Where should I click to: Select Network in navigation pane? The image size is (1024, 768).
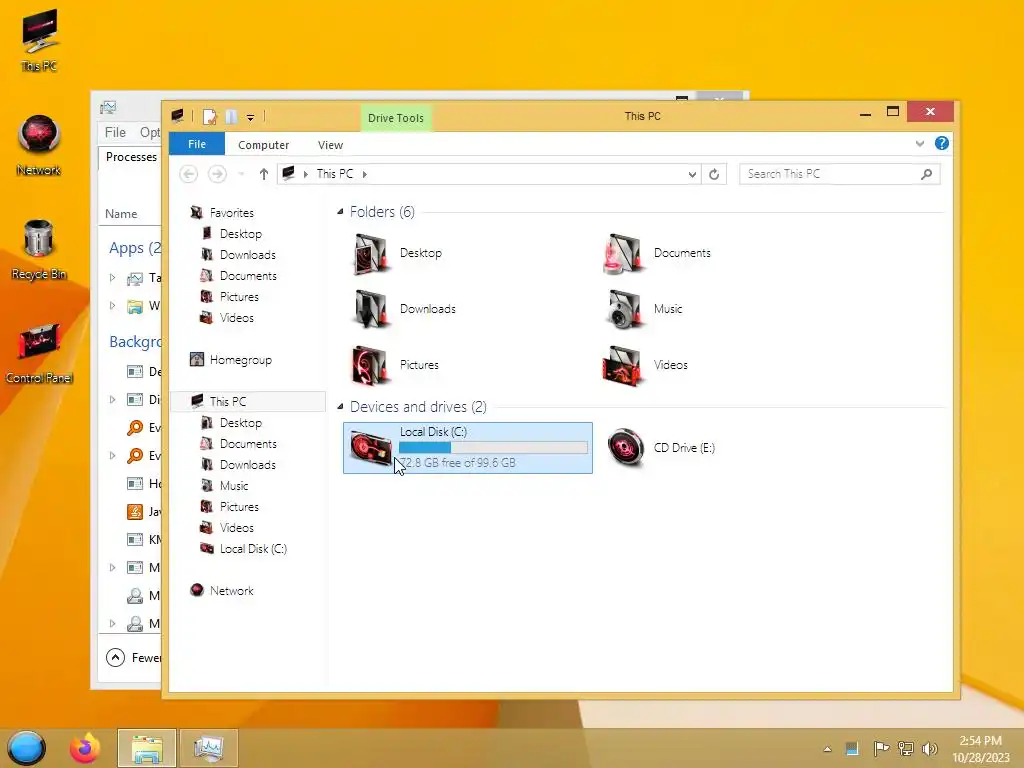[x=222, y=591]
